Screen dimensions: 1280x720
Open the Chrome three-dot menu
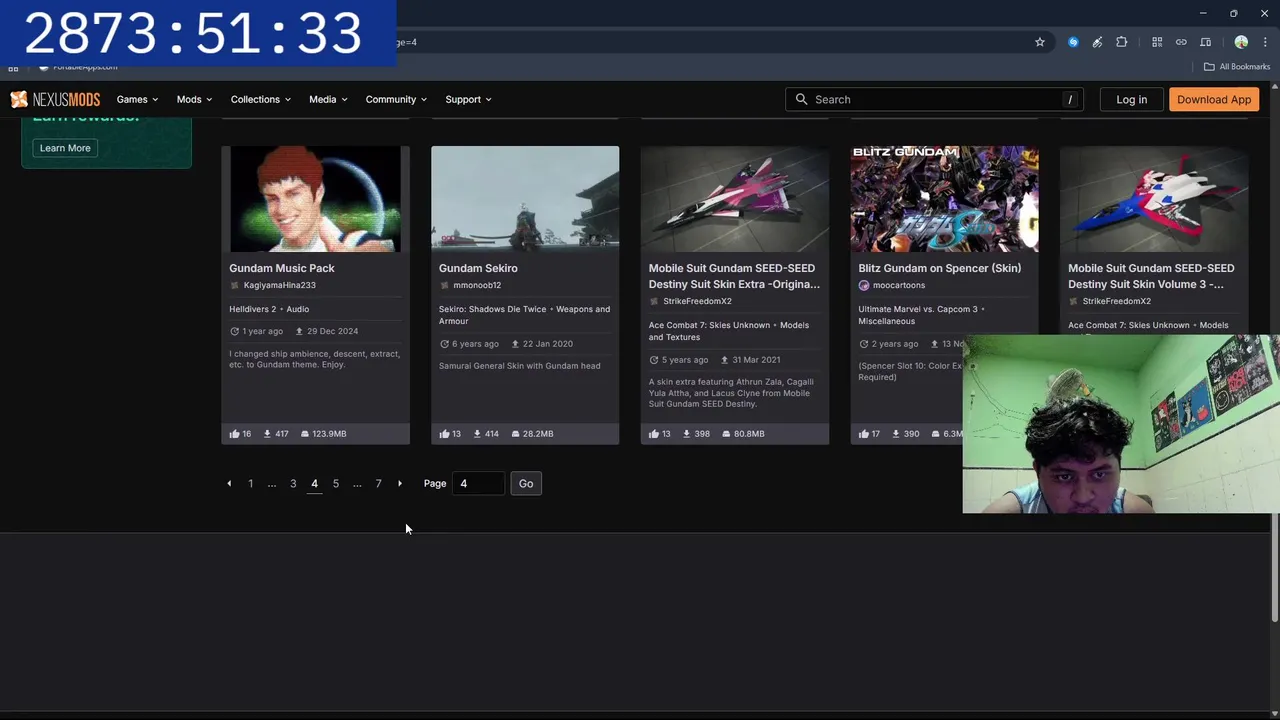[x=1265, y=42]
